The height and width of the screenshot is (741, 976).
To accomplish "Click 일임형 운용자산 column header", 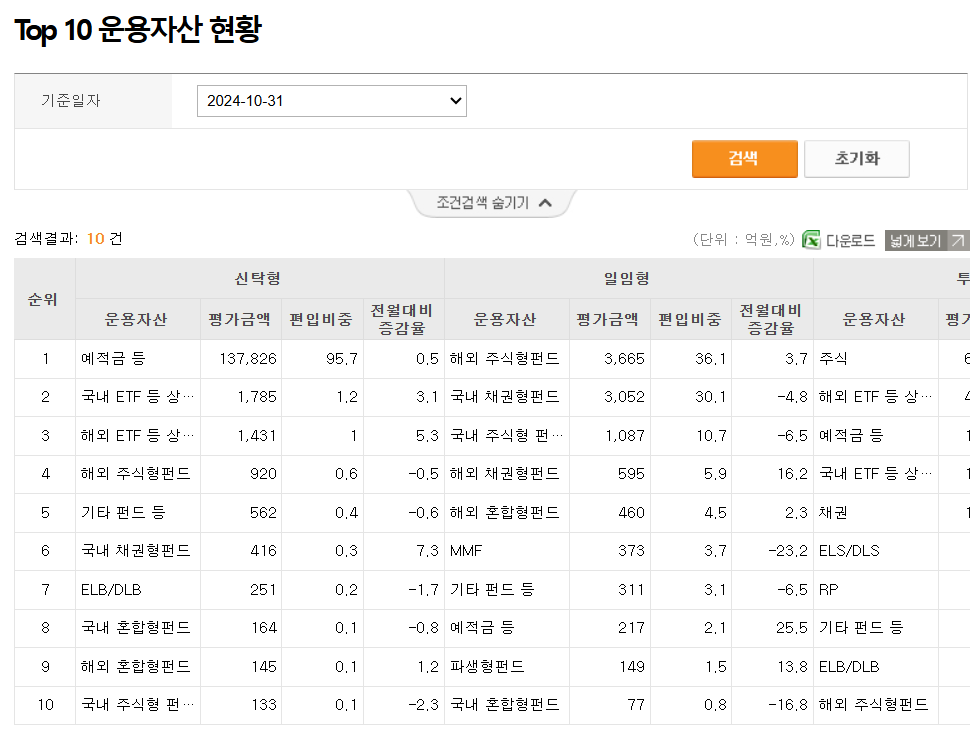I will [505, 319].
